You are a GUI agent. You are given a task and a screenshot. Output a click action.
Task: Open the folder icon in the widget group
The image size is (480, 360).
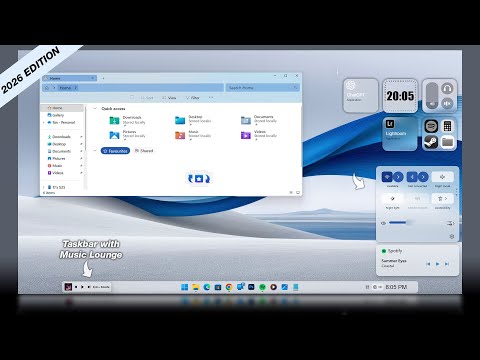pos(447,142)
